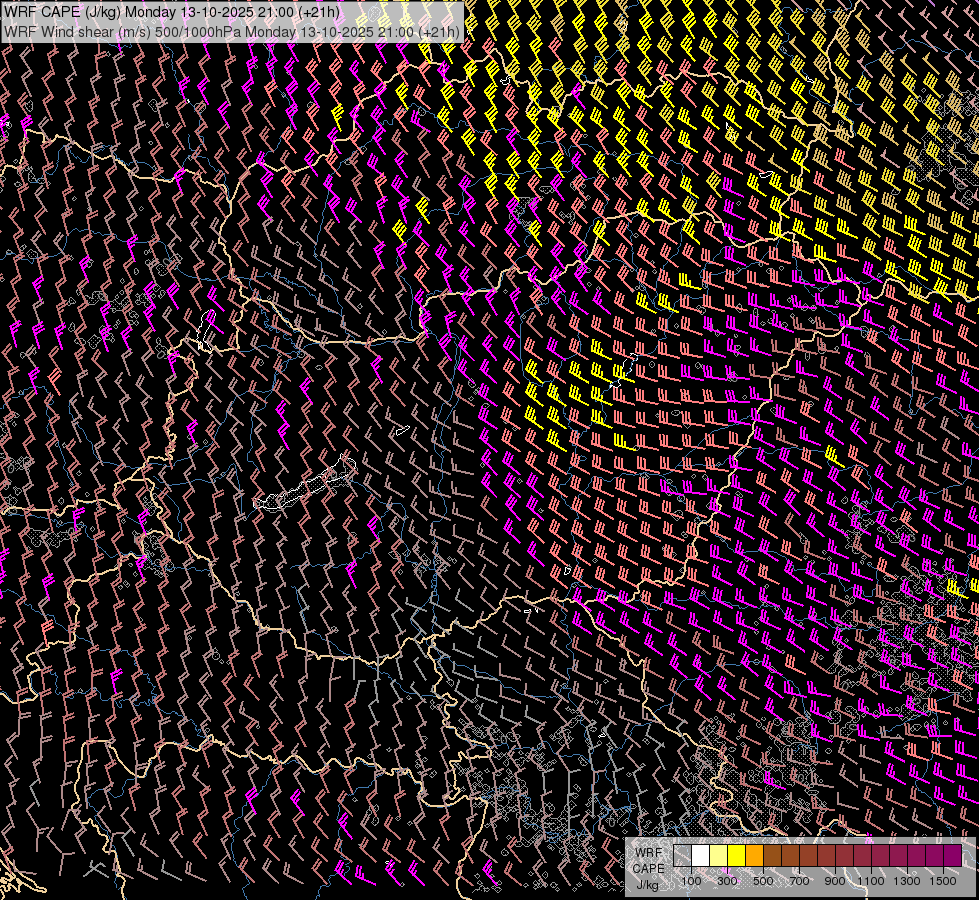The height and width of the screenshot is (900, 979).
Task: Click the '300' legend value label
Action: coord(727,881)
